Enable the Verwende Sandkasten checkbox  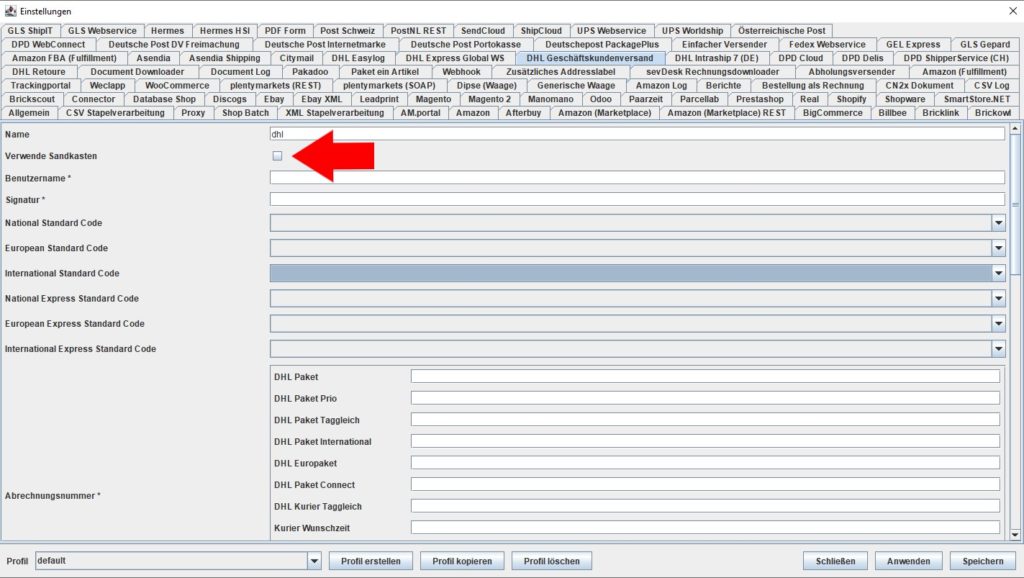coord(278,156)
